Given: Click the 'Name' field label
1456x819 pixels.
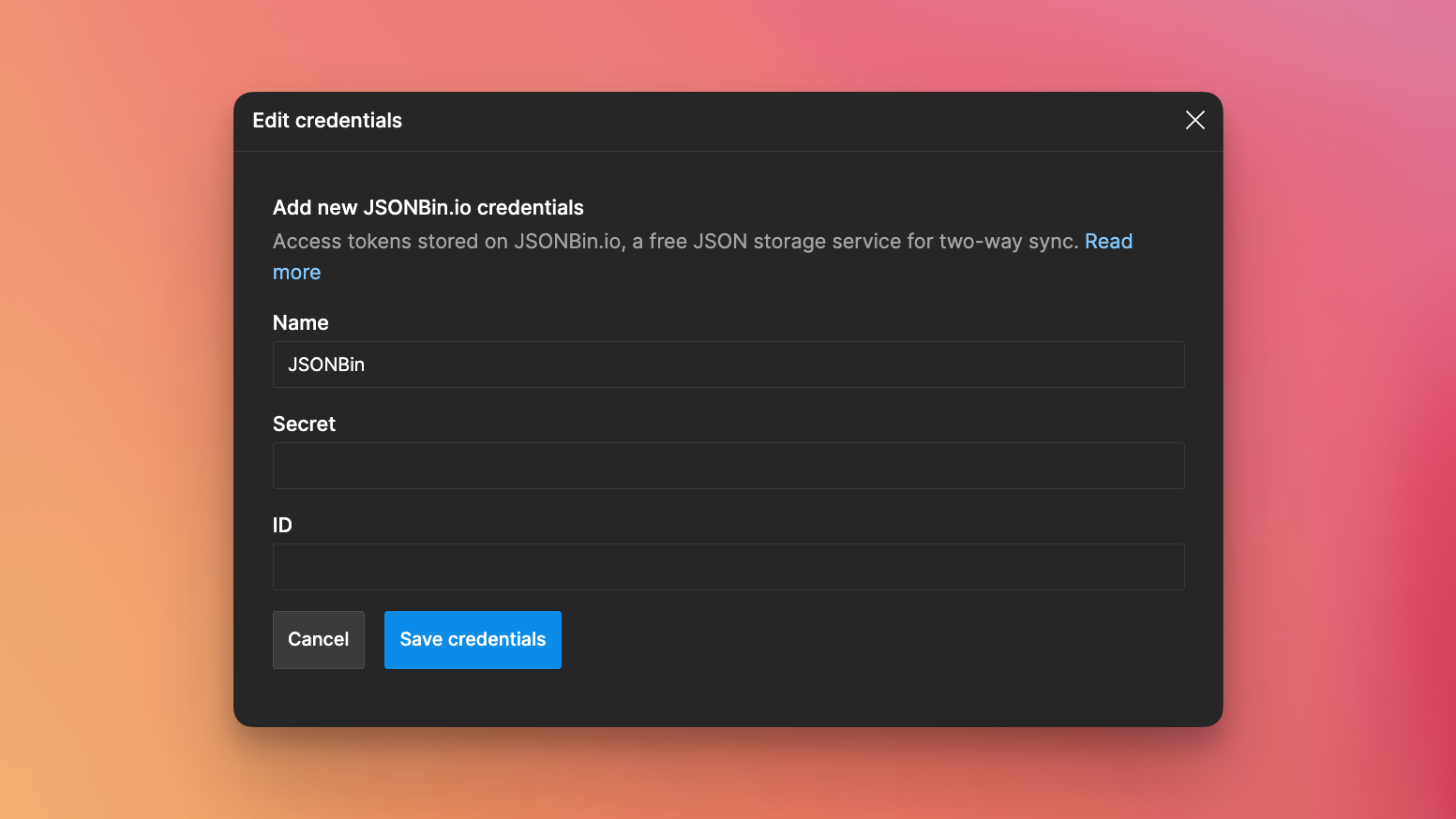Looking at the screenshot, I should point(301,322).
